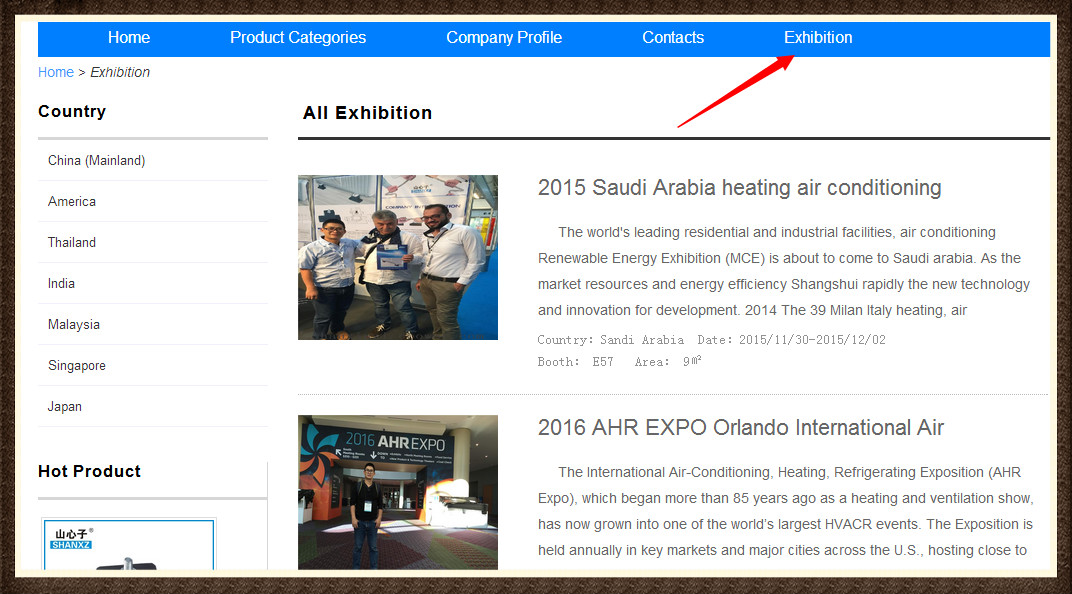Screen dimensions: 1072x594
Task: Choose Japan from the Country sidebar
Action: 65,407
